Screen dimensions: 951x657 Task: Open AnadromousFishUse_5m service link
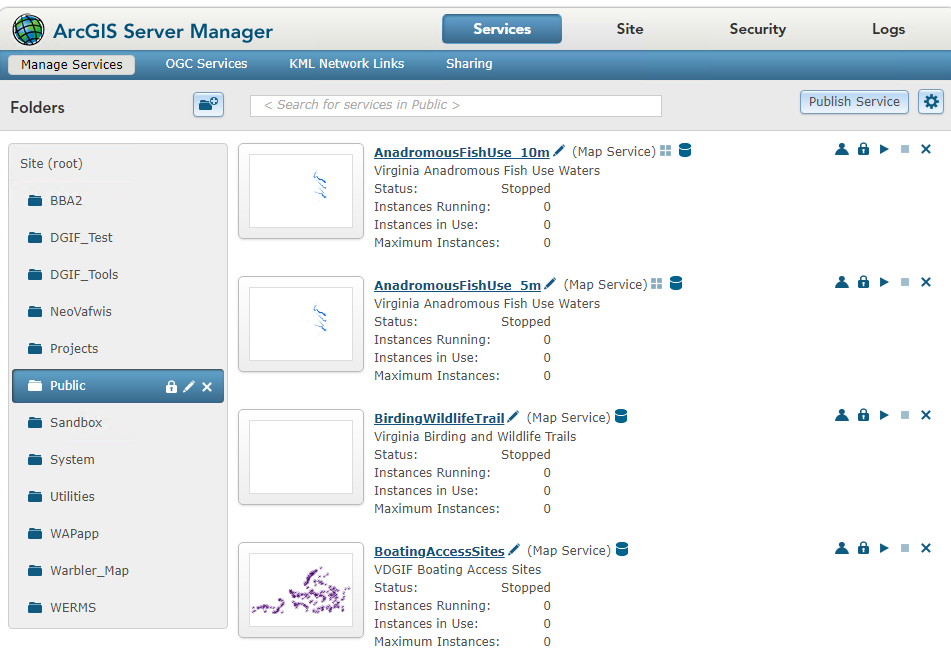[457, 285]
